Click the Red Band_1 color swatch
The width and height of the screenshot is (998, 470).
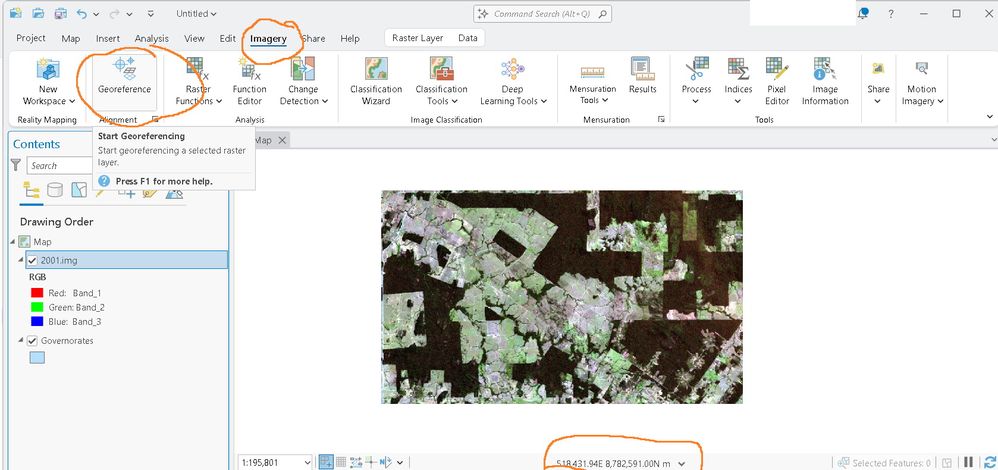tap(37, 293)
